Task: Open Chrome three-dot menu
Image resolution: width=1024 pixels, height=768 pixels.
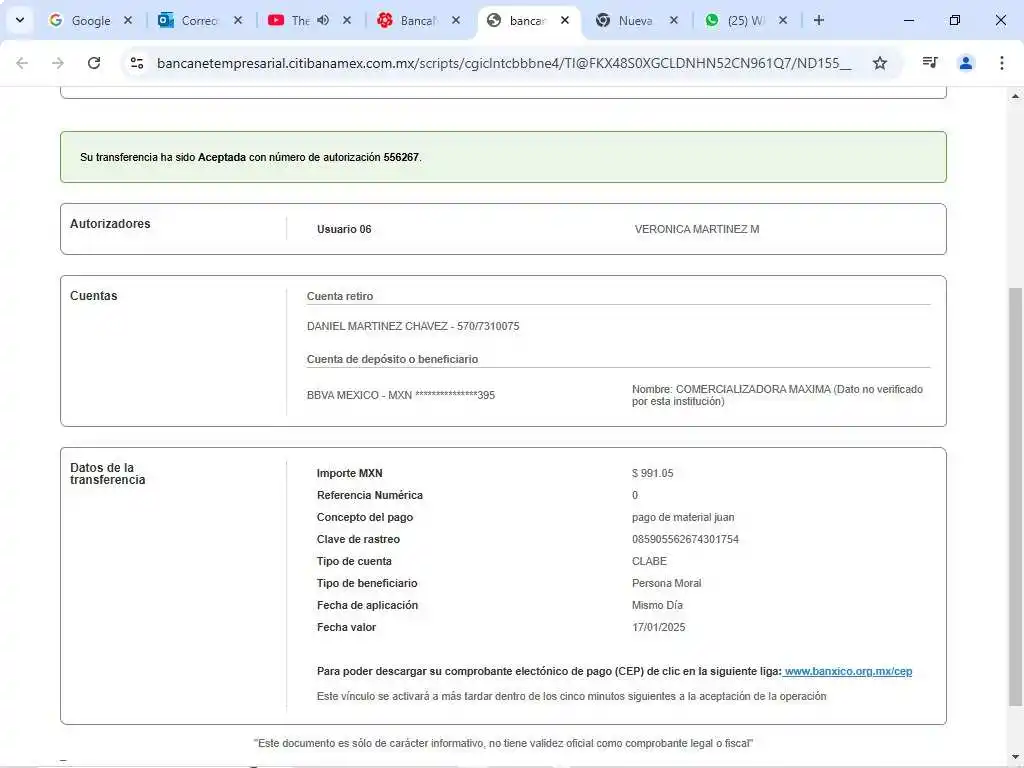Action: coord(1001,63)
